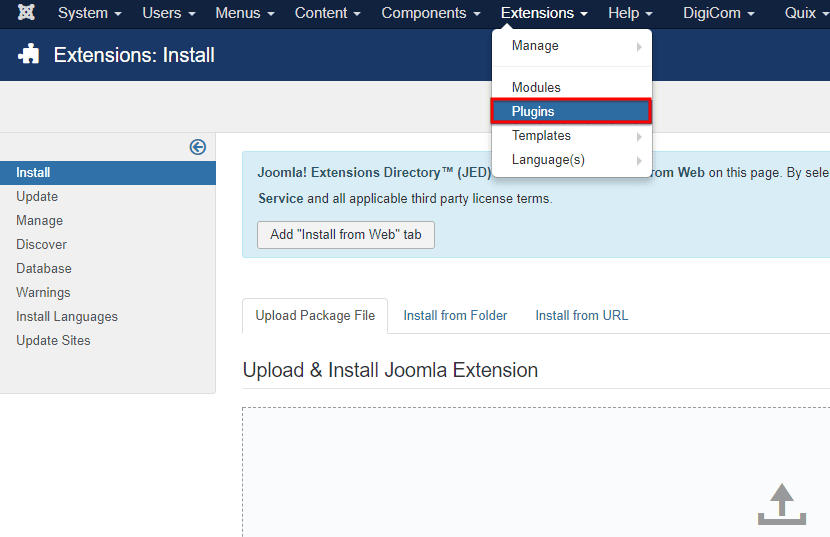Click the Extensions puzzle piece icon
The width and height of the screenshot is (830, 537).
coord(30,55)
